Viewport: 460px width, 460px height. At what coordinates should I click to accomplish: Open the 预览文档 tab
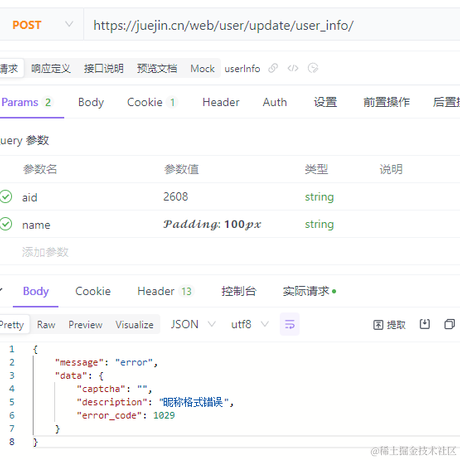coord(157,69)
